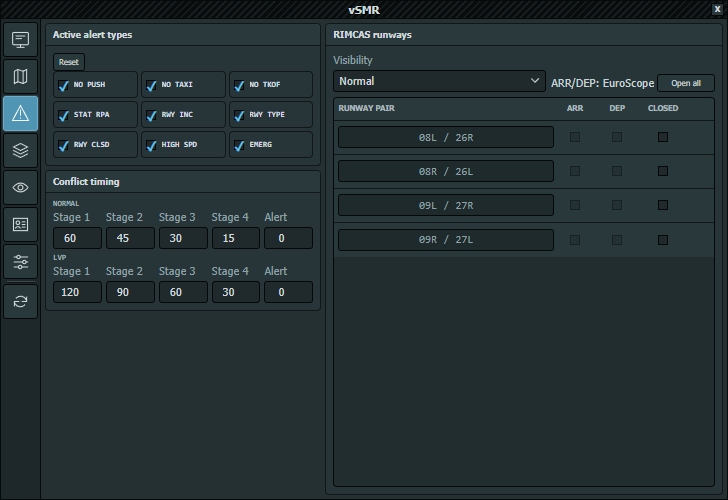
Task: Select the 09L / 27R runway pair
Action: [x=446, y=205]
